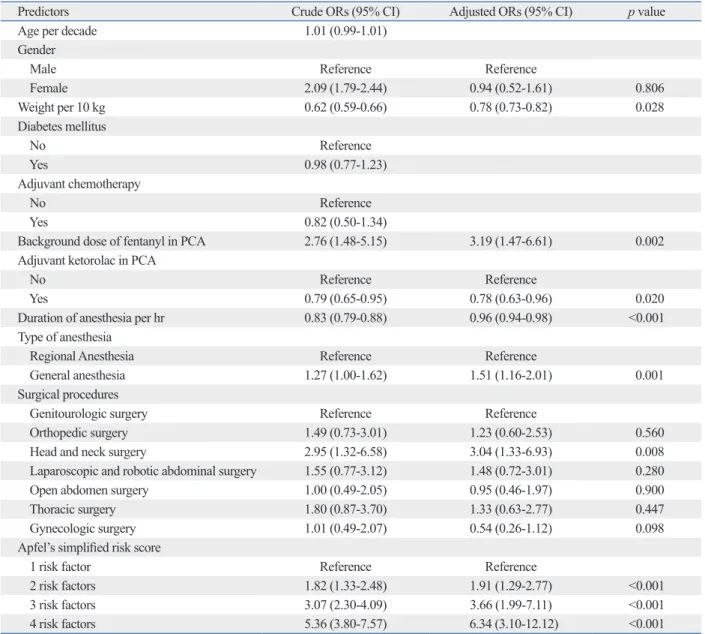Click the 'Crude ORs (95% CI)' header
The width and height of the screenshot is (705, 634).
pos(345,12)
